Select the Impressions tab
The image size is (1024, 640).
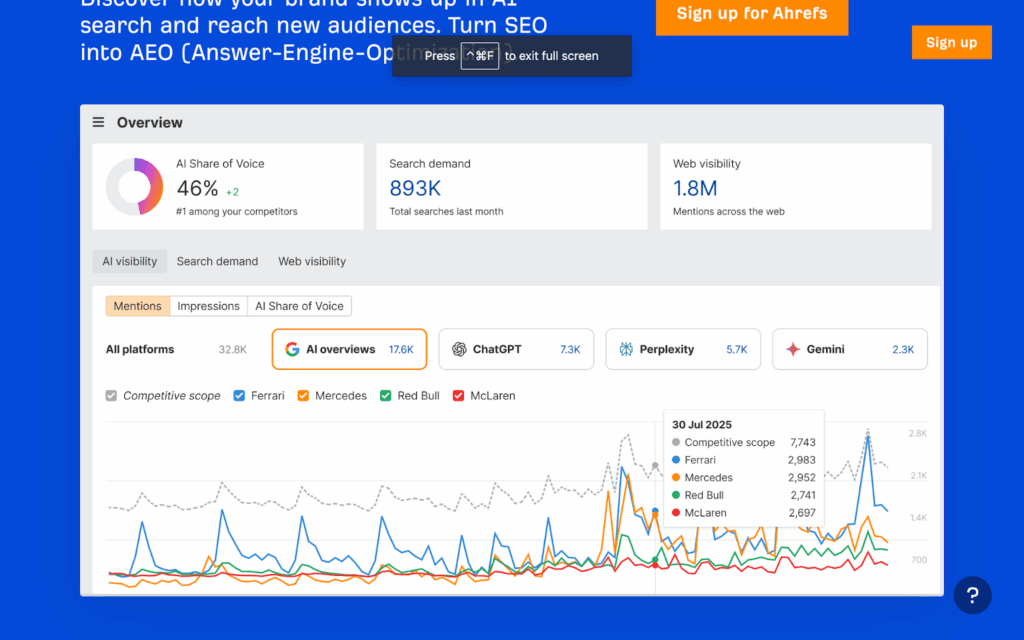click(208, 306)
